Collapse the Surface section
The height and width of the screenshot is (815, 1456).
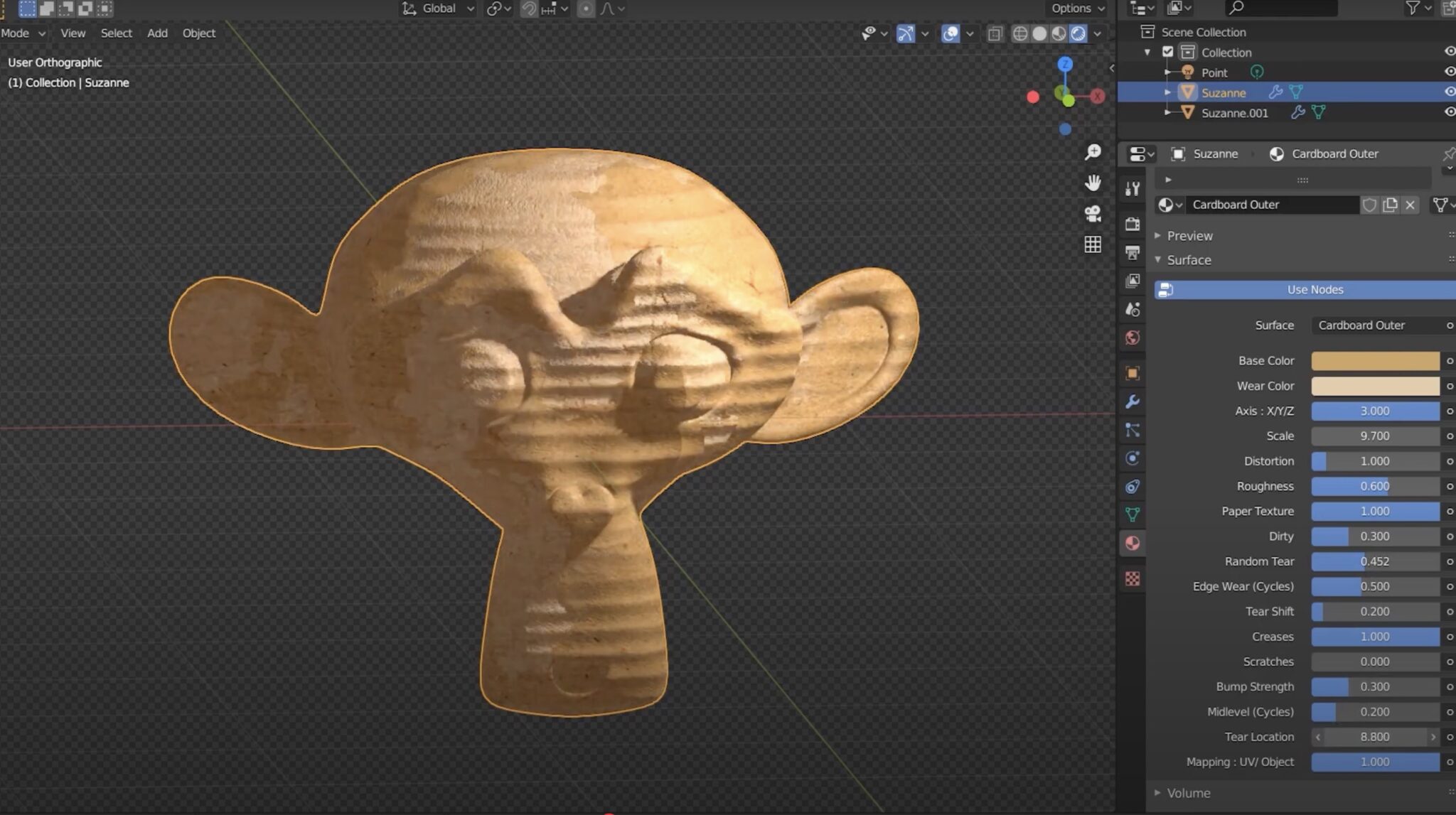[x=1189, y=260]
